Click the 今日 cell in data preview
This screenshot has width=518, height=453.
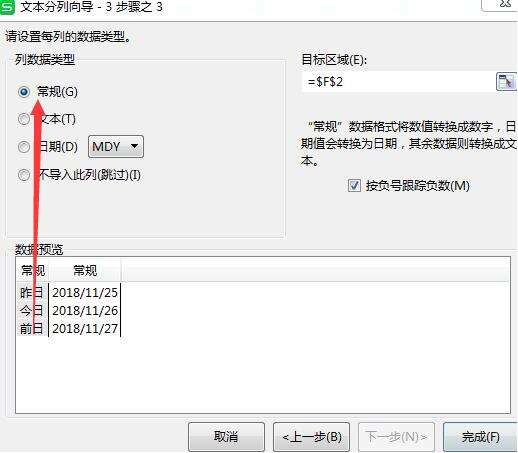32,310
